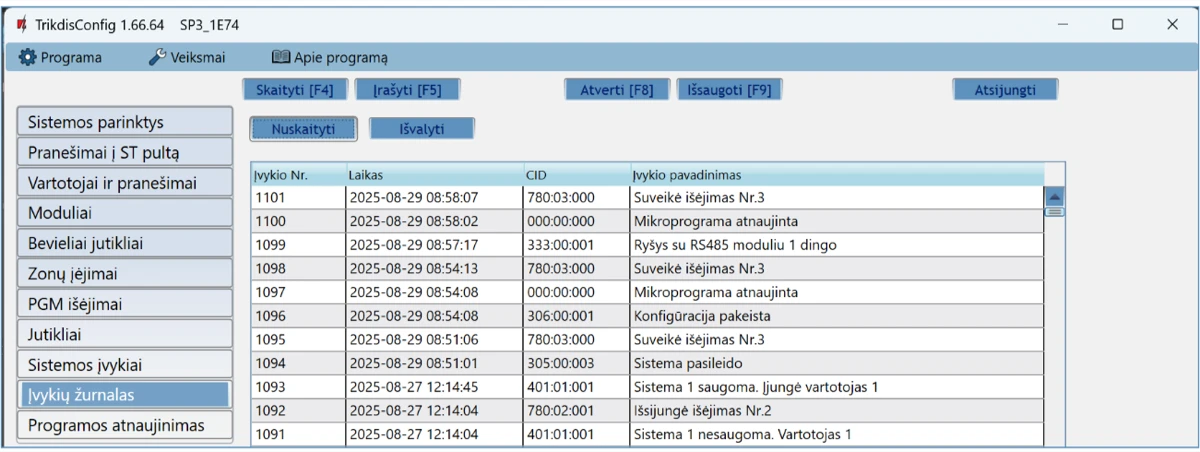The height and width of the screenshot is (452, 1200).
Task: Click the Skaityti [F4] button
Action: coord(295,90)
